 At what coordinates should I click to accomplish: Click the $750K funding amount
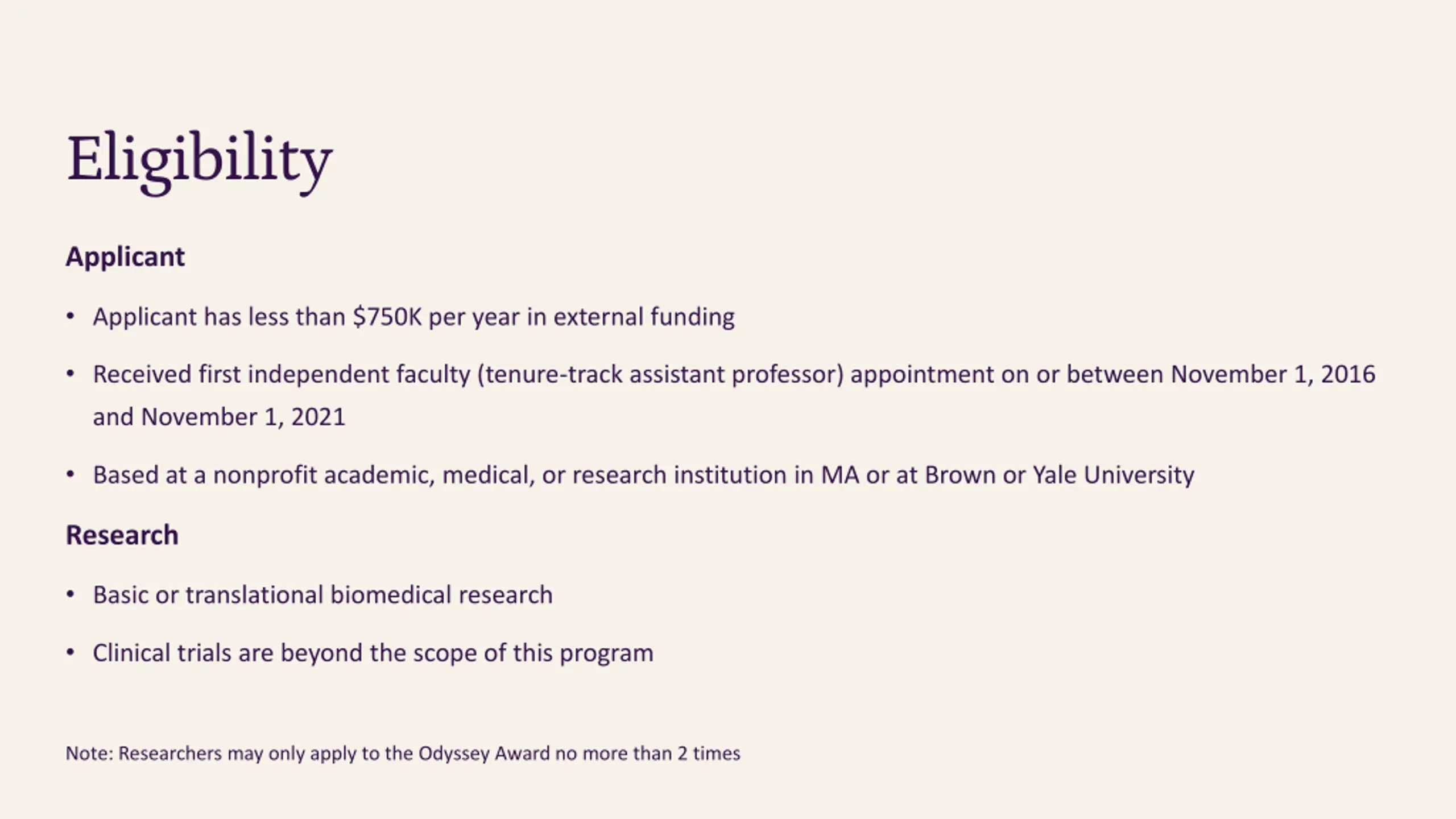click(x=387, y=317)
